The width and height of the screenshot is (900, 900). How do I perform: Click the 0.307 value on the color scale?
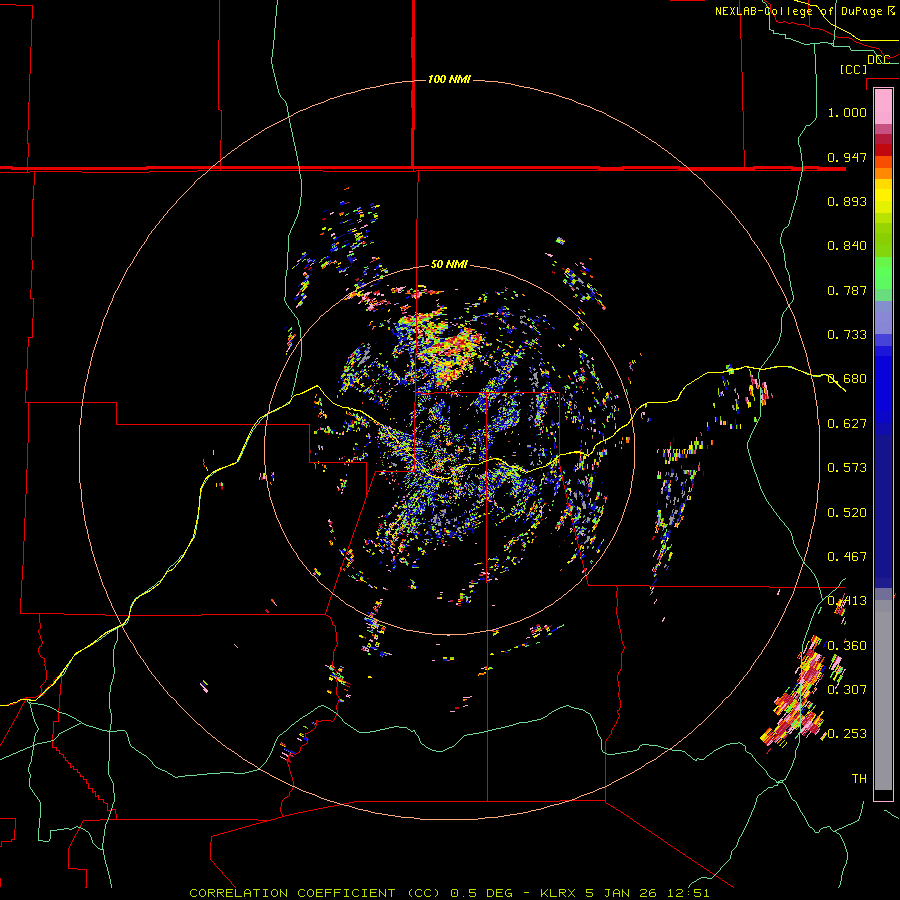pos(847,690)
